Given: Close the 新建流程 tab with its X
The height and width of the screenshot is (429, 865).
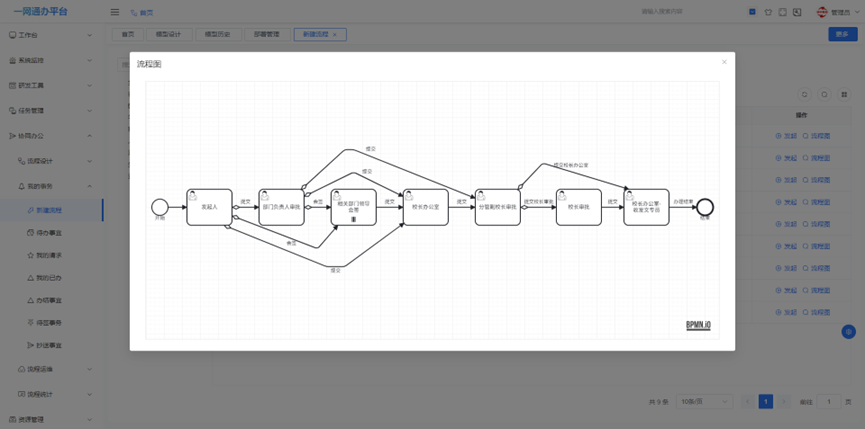Looking at the screenshot, I should click(335, 34).
